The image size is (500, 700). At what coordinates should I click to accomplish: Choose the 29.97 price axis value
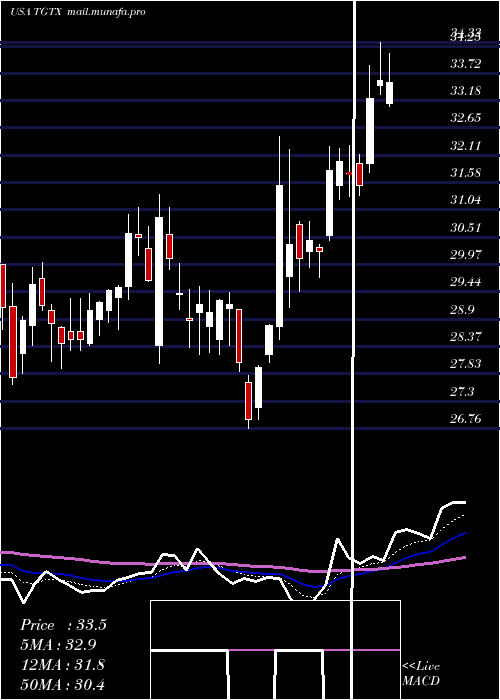tap(466, 255)
